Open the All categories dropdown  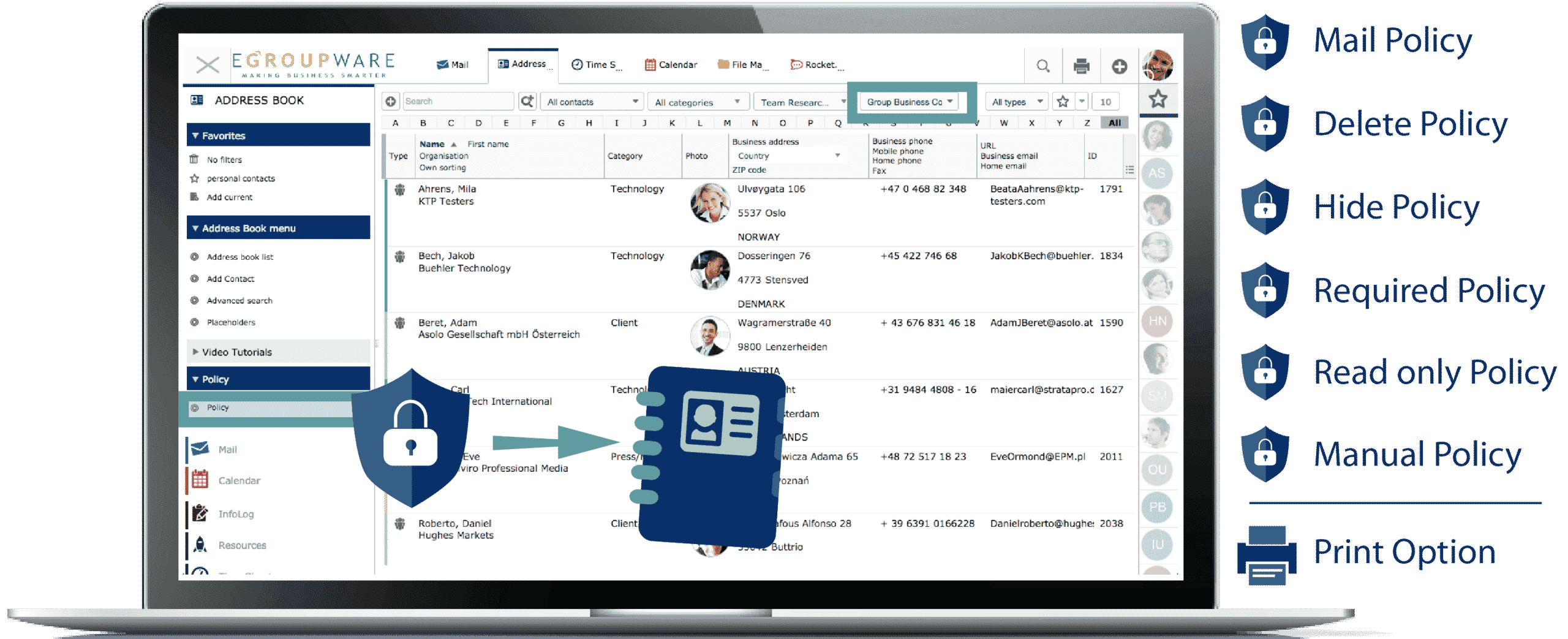698,102
